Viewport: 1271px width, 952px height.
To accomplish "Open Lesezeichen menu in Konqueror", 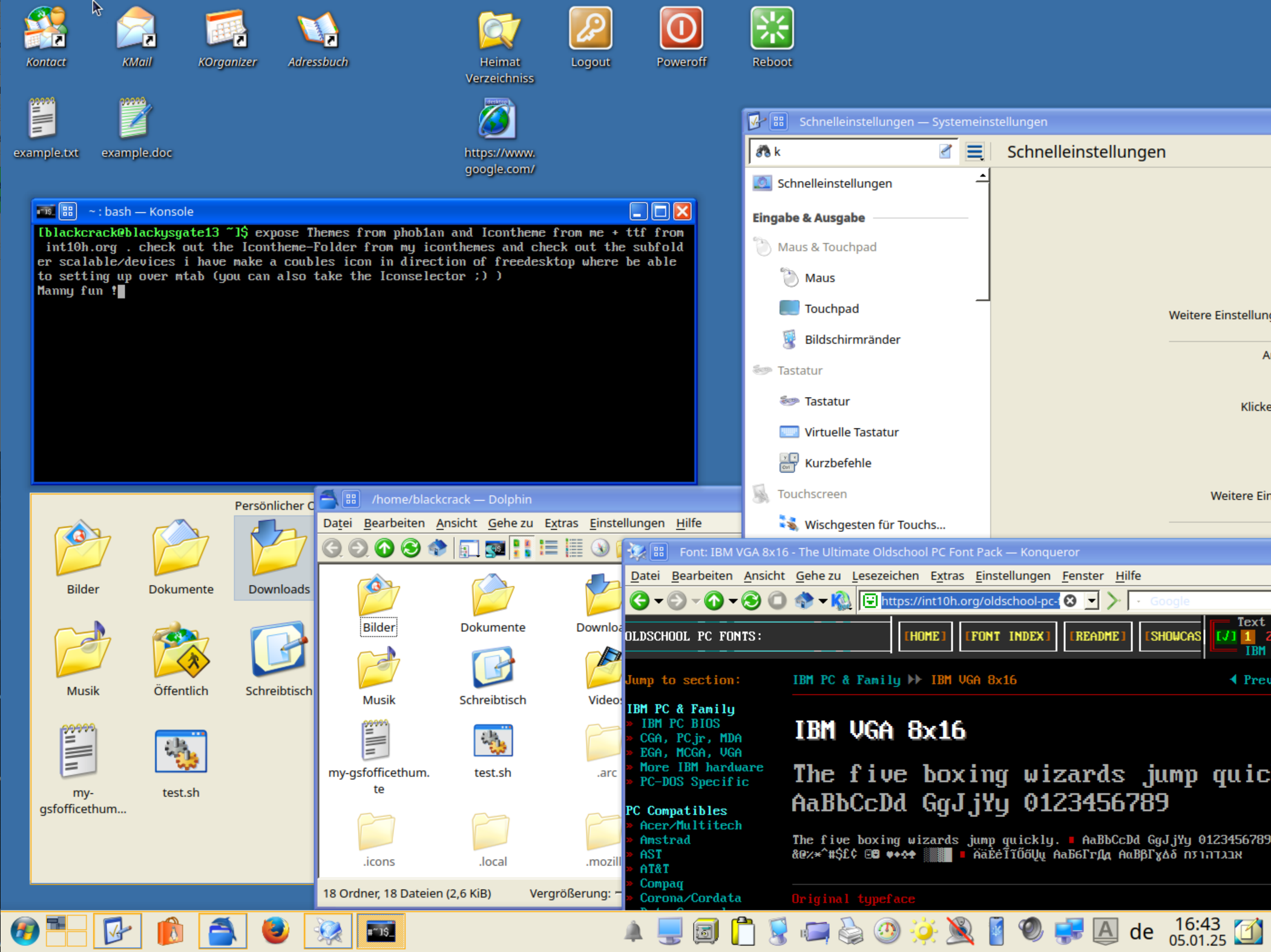I will (885, 576).
